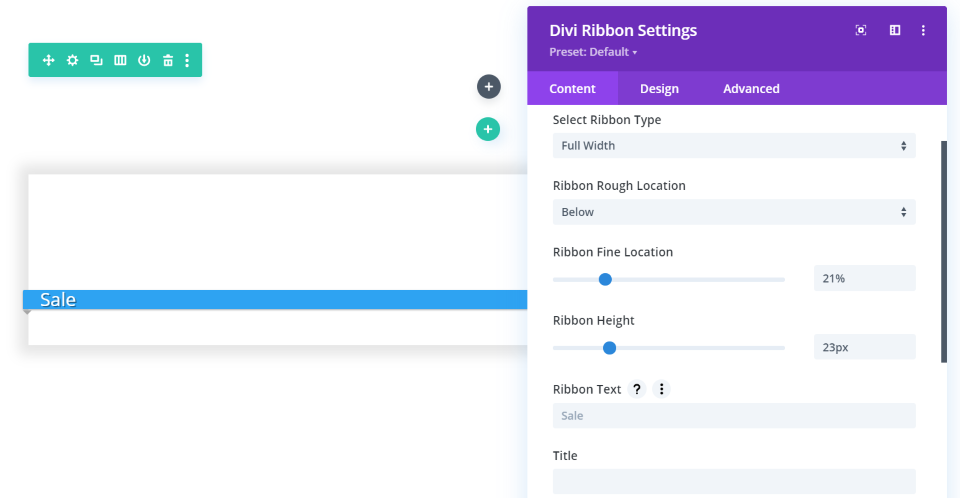The width and height of the screenshot is (960, 498).
Task: Open Select Ribbon Type dropdown
Action: (x=734, y=146)
